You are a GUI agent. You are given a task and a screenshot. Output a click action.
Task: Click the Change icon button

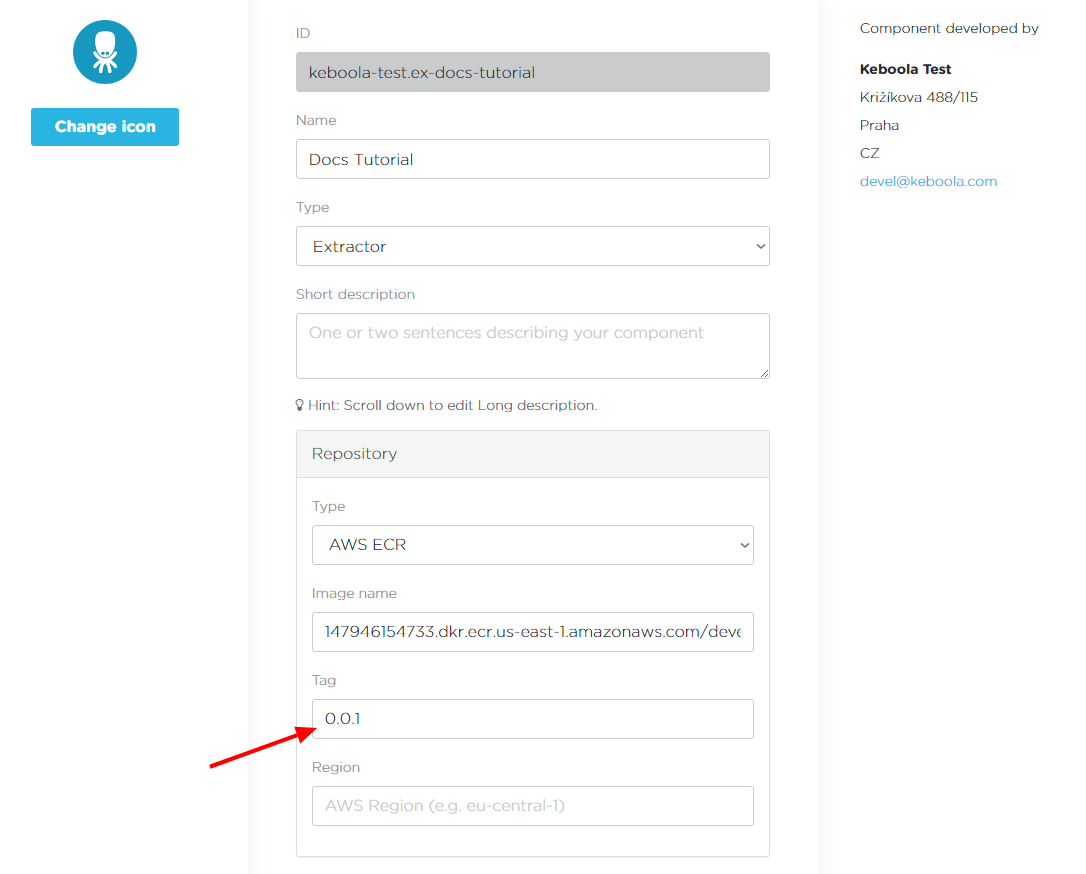pos(105,127)
